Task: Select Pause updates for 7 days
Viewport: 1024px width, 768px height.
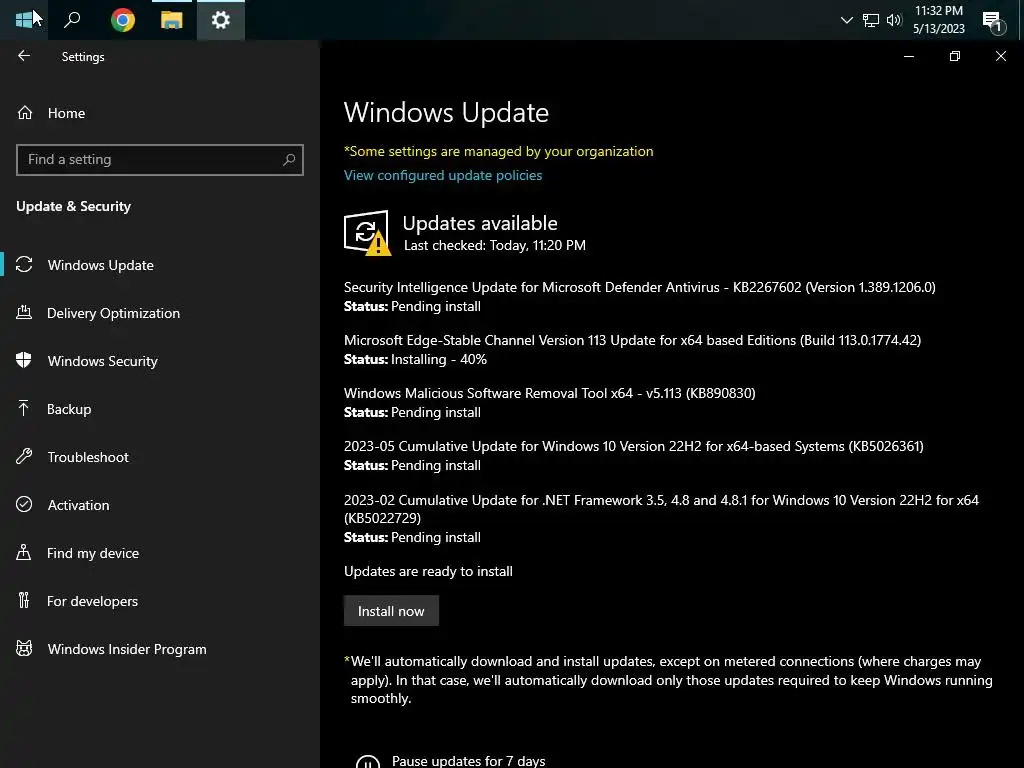Action: [468, 761]
